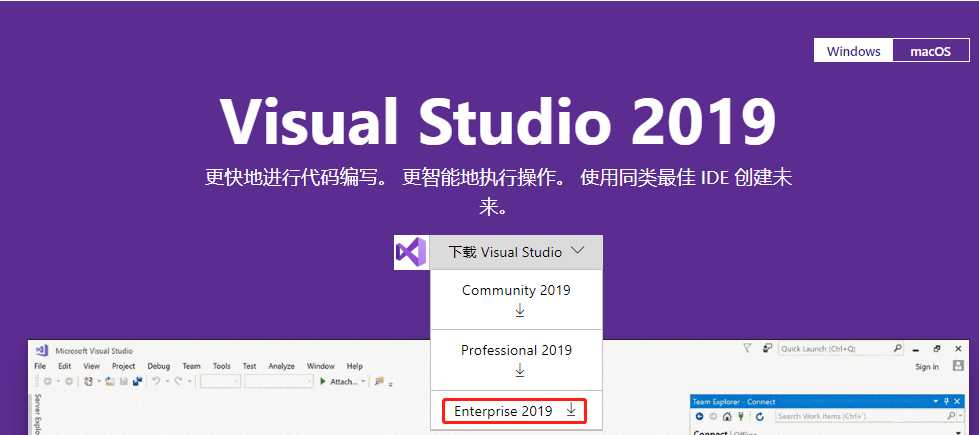Screen dimensions: 979x435
Task: Toggle the Team Explorer auto-hide pin
Action: point(947,401)
